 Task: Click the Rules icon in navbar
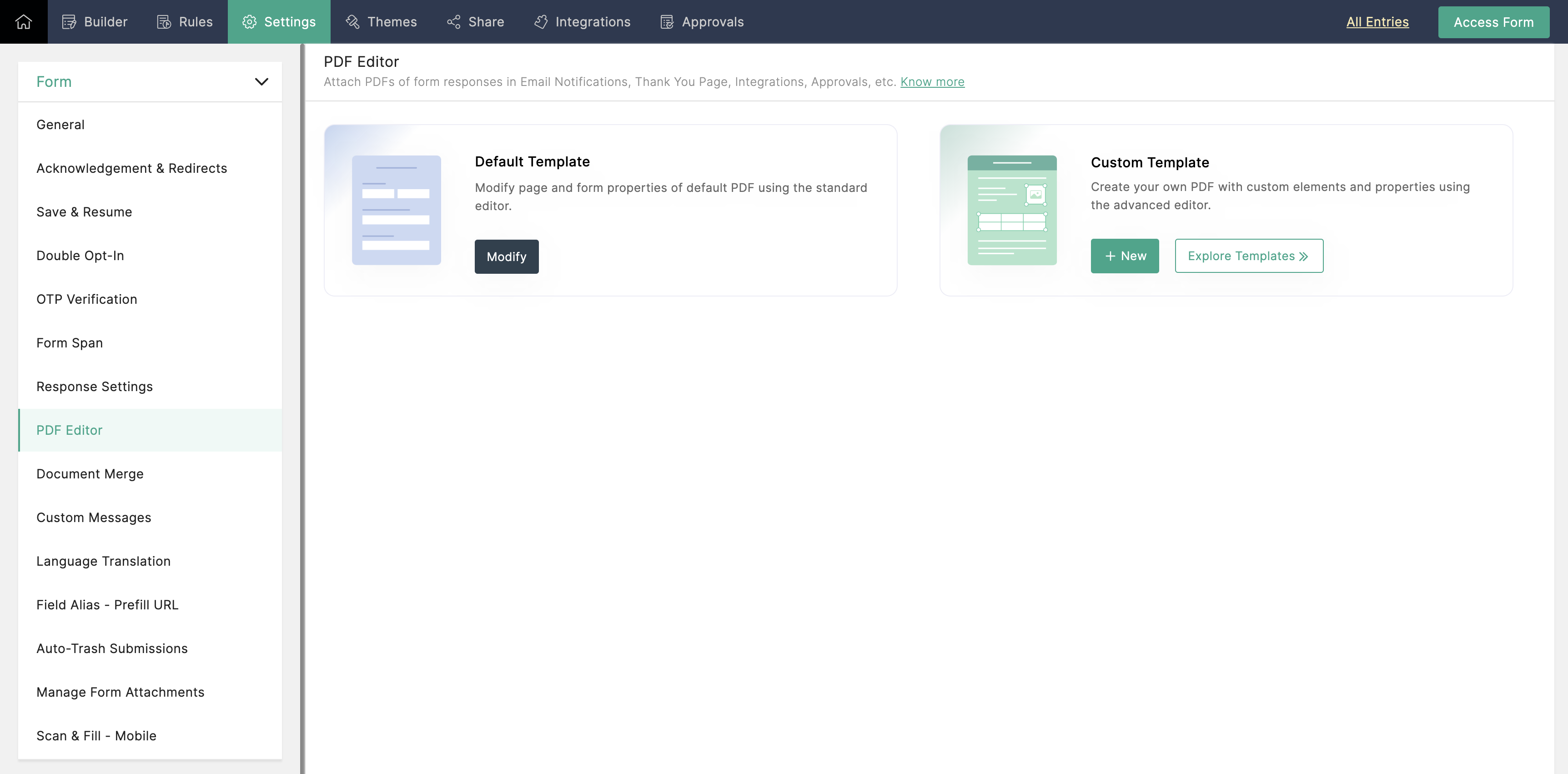(164, 22)
